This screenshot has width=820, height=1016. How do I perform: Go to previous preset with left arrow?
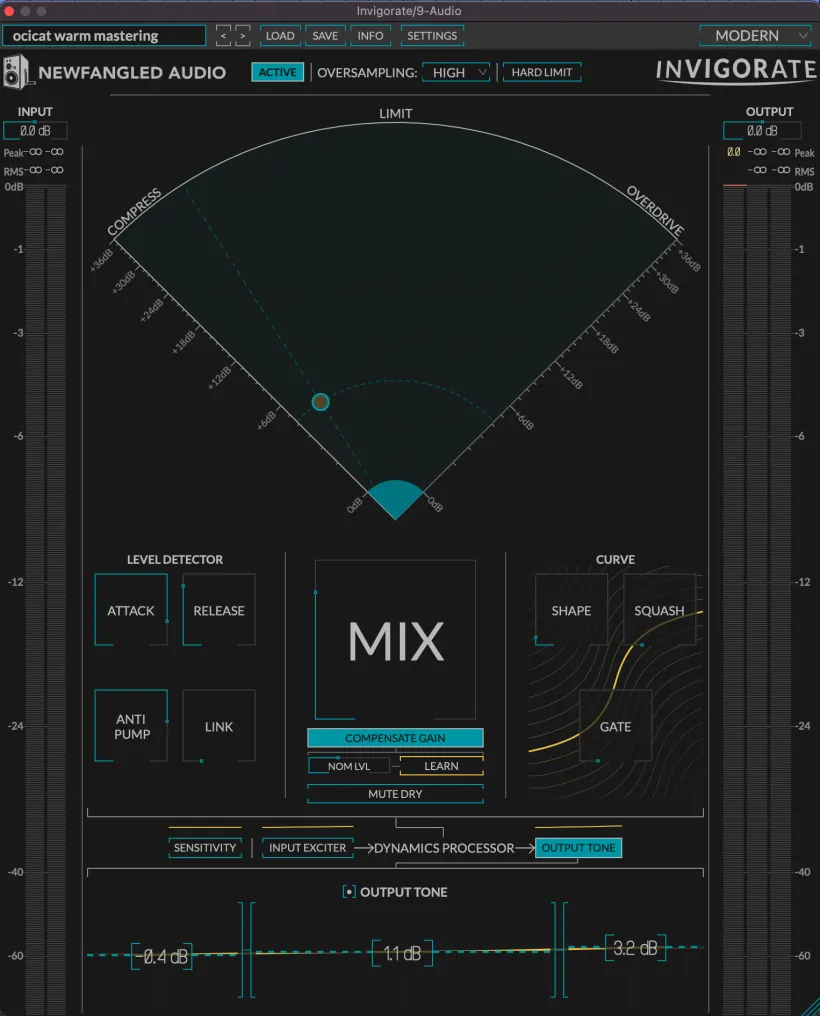pyautogui.click(x=223, y=36)
